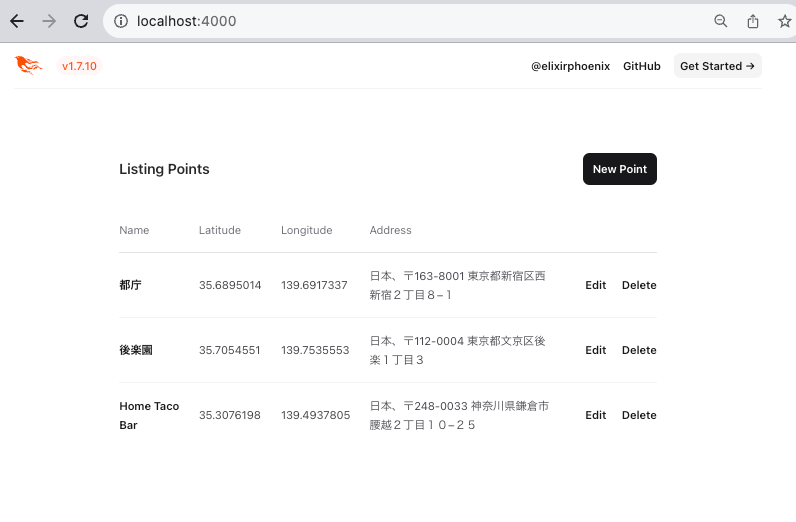Go back with the browser back arrow

coord(17,21)
